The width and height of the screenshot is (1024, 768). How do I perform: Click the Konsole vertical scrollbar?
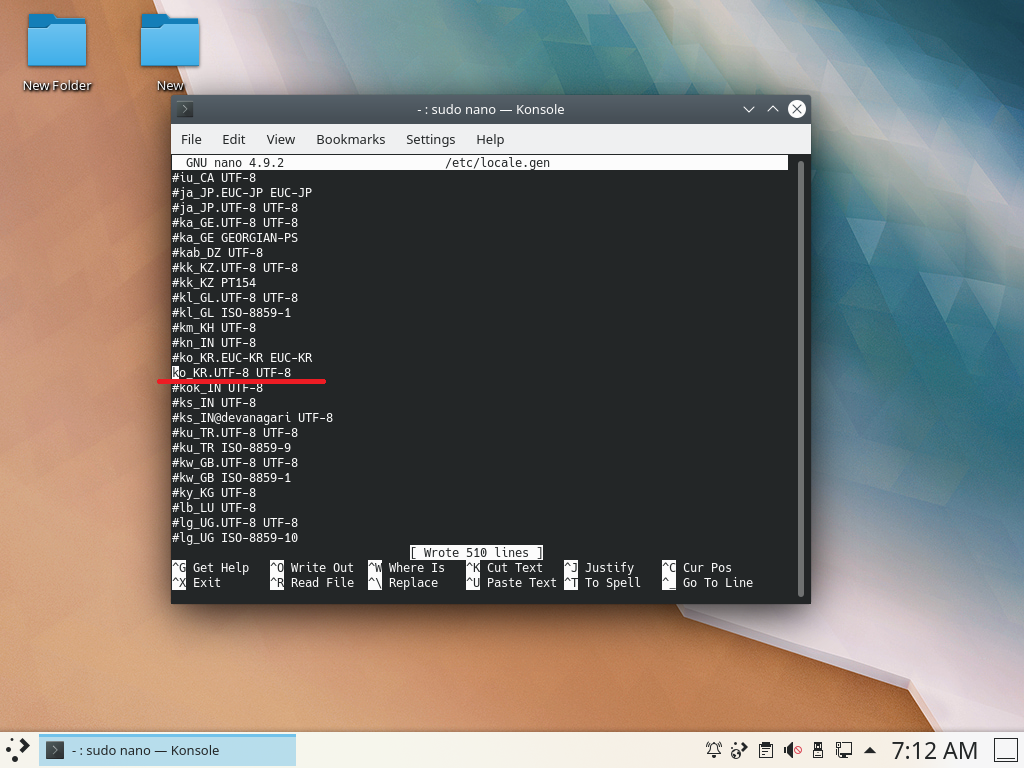pyautogui.click(x=801, y=378)
